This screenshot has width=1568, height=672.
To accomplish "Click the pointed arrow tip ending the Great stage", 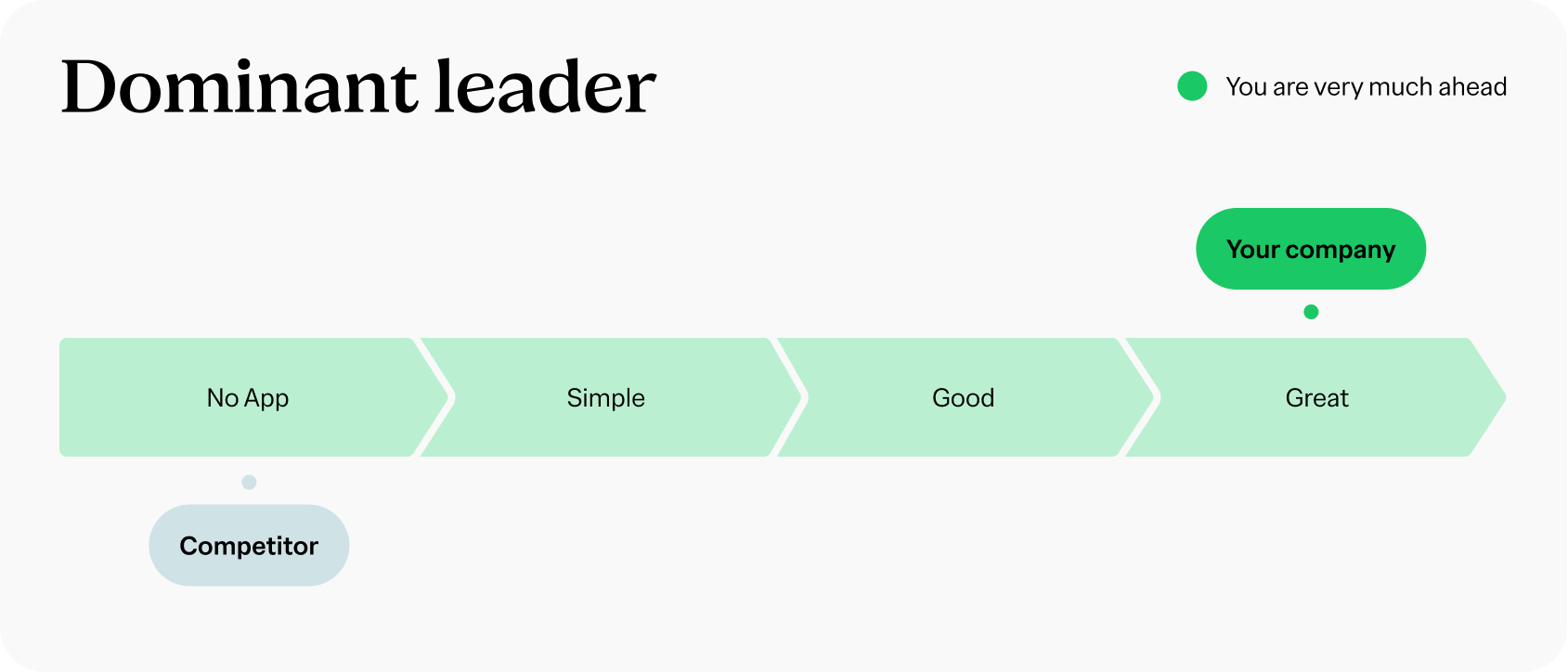I will click(1497, 397).
